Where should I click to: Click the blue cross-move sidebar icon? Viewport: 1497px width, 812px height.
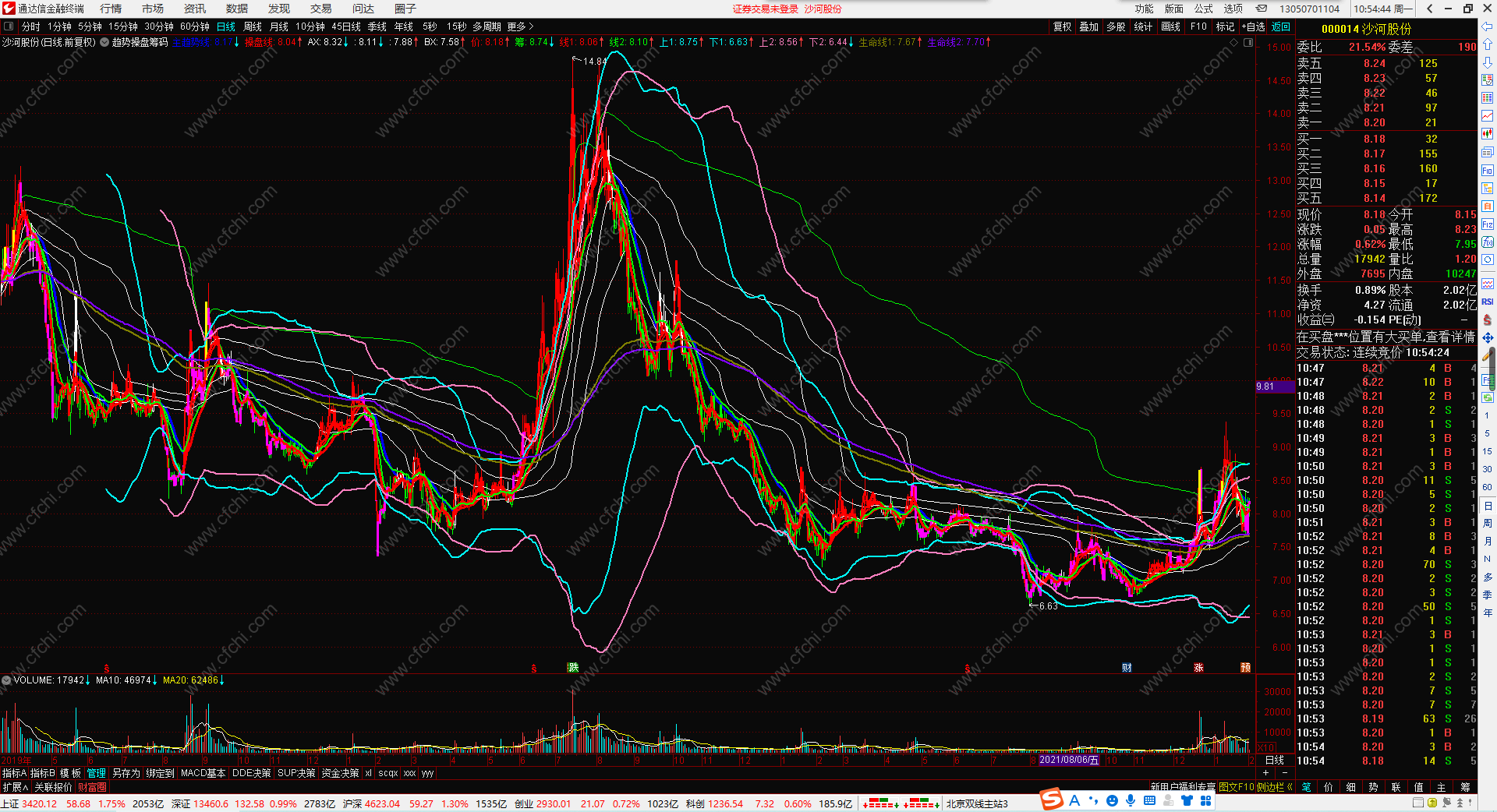[1488, 337]
